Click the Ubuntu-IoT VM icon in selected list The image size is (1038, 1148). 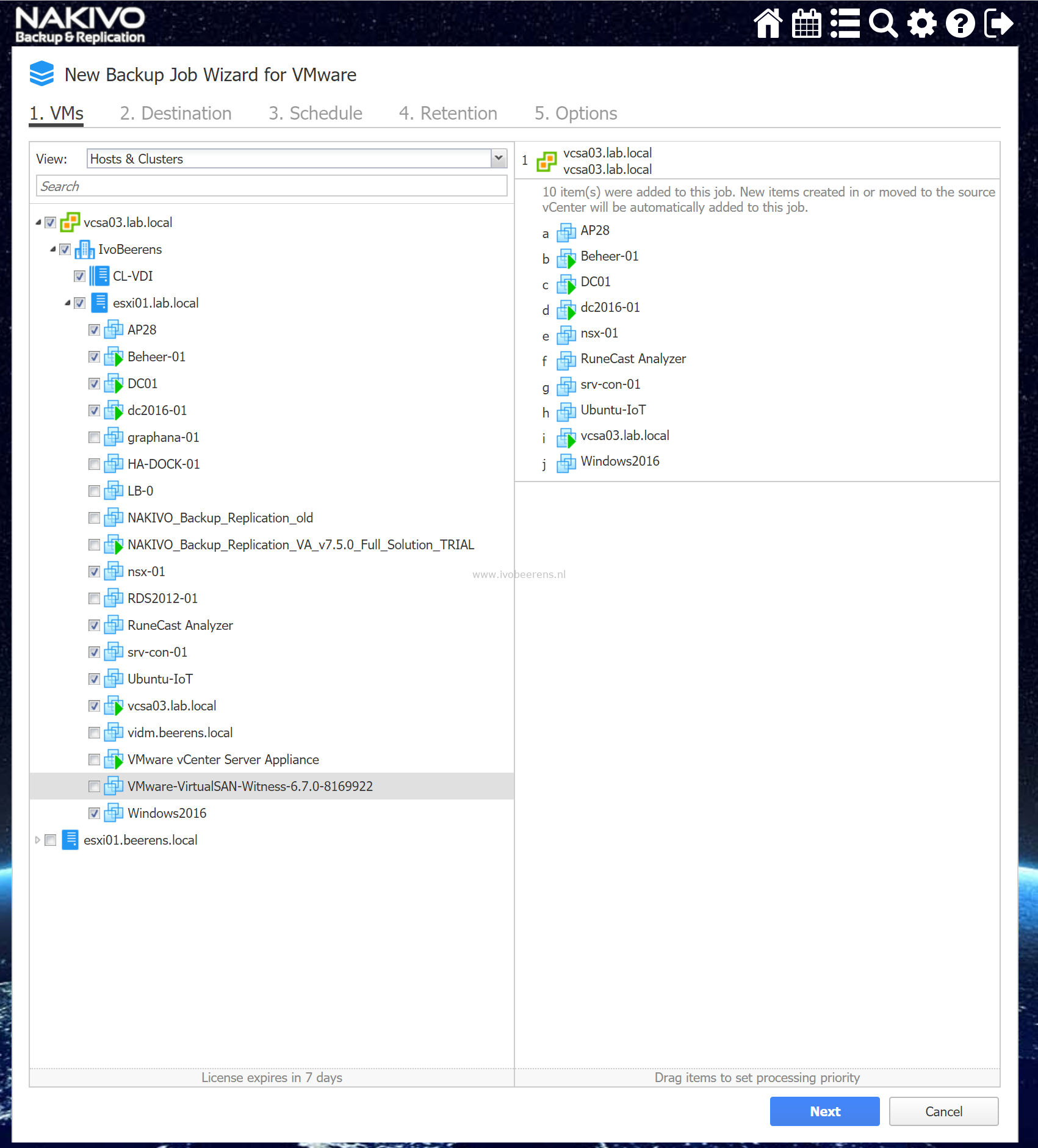click(566, 411)
